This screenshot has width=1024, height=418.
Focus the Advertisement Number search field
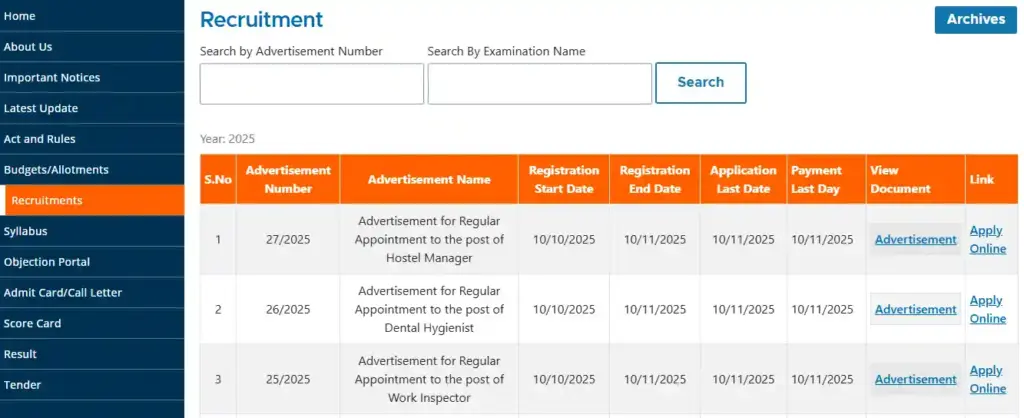(312, 84)
